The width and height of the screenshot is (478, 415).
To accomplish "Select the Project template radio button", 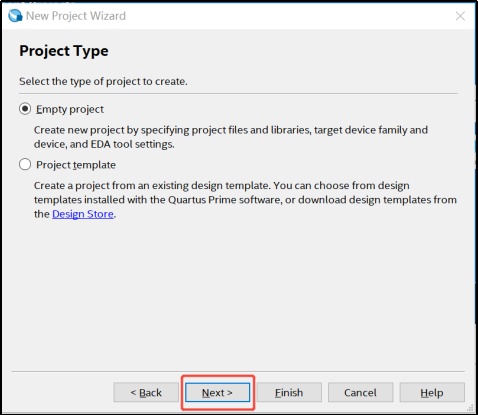I will point(25,164).
